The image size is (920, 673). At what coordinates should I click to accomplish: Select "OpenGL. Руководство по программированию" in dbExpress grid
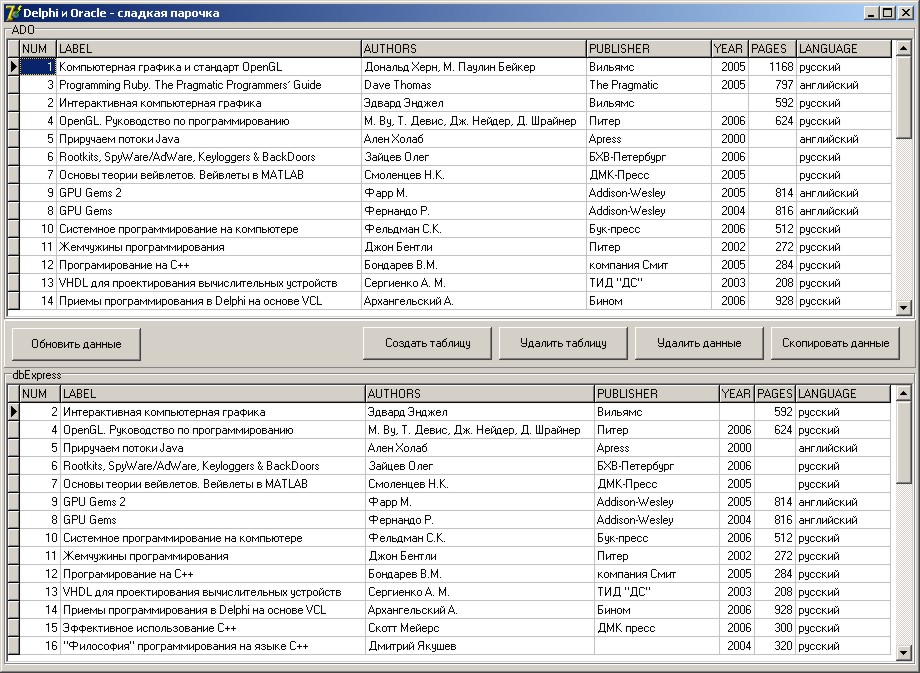[x=213, y=430]
